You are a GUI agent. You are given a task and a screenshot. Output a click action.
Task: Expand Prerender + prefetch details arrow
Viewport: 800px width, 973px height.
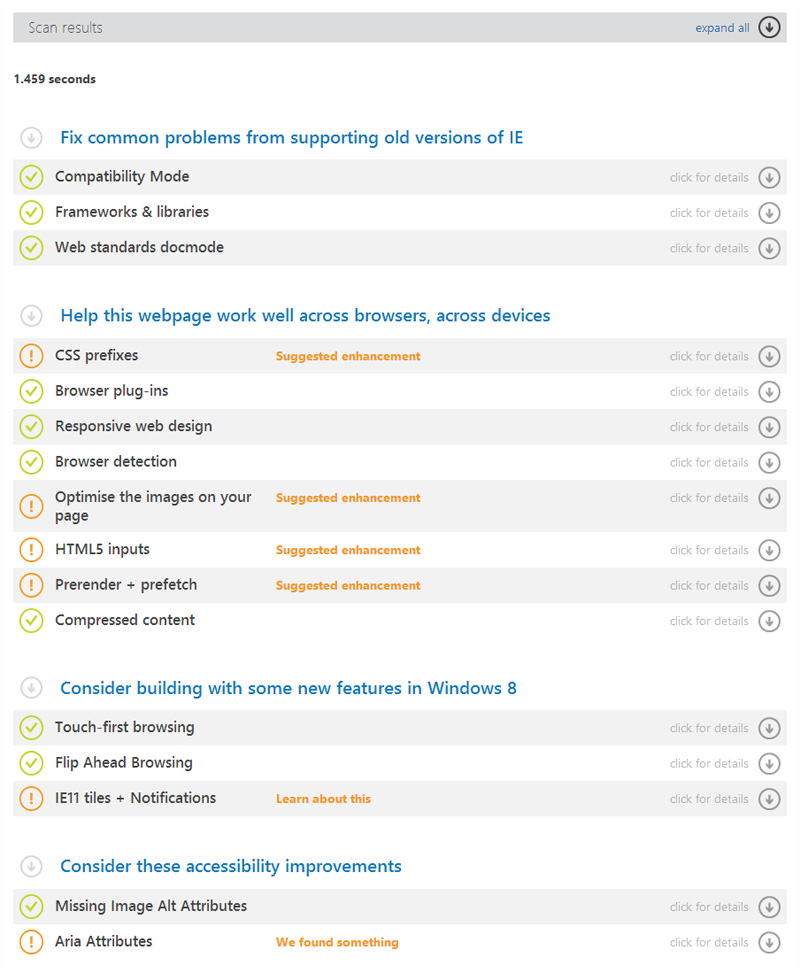point(769,586)
